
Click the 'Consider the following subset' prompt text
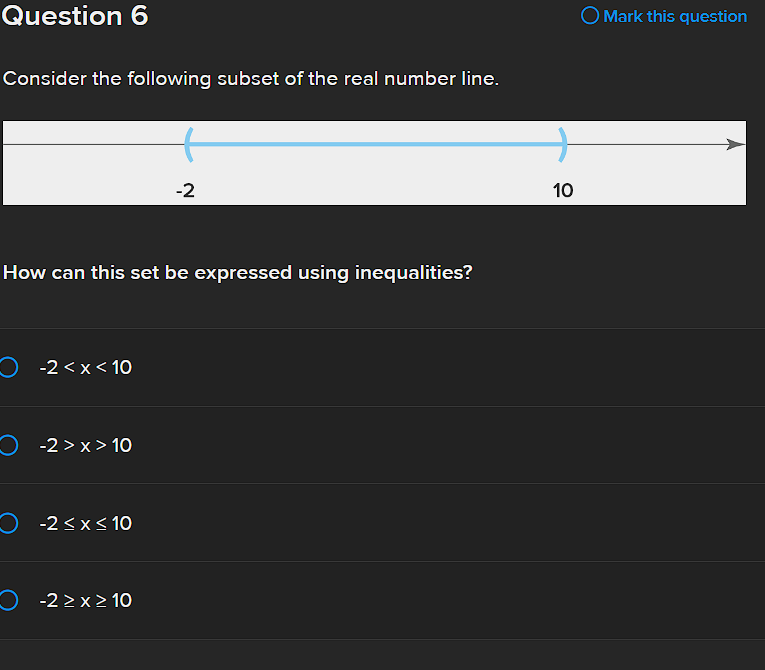click(250, 78)
